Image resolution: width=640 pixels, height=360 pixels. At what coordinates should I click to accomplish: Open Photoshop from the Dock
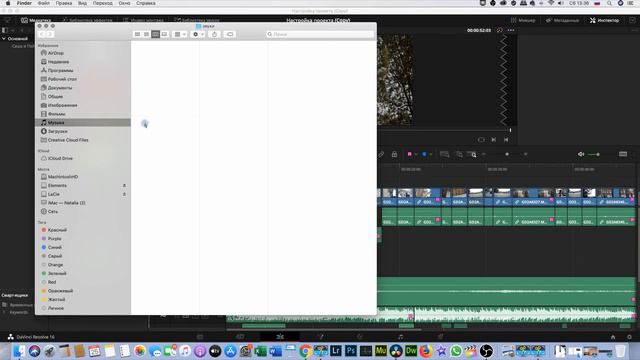tap(351, 351)
